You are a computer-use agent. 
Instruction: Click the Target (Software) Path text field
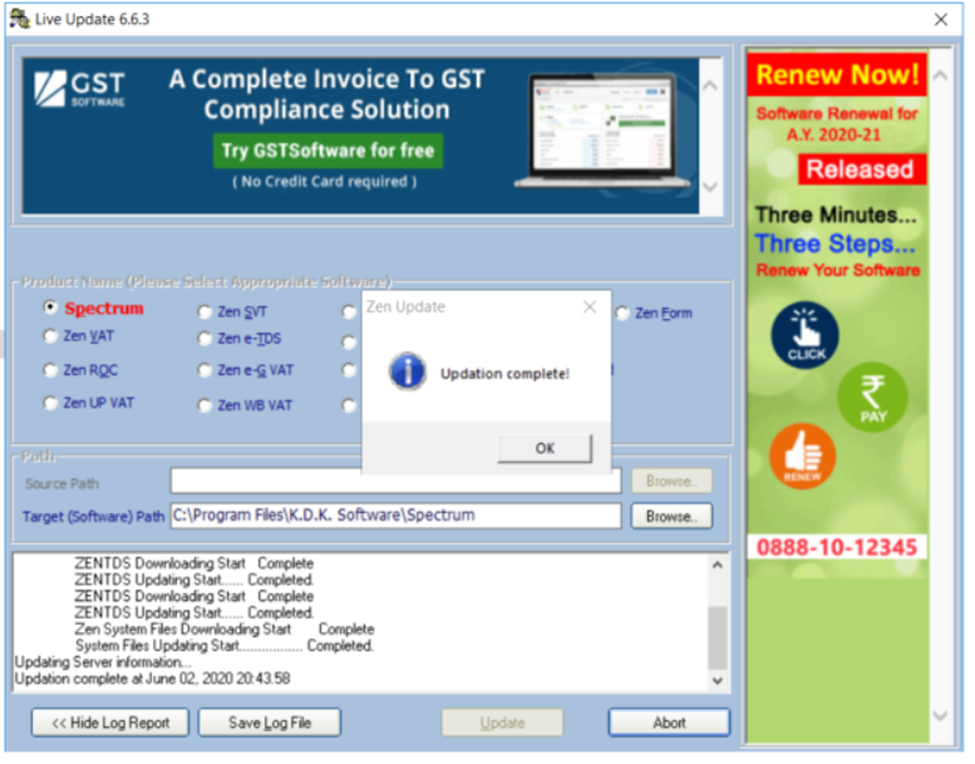[x=396, y=516]
